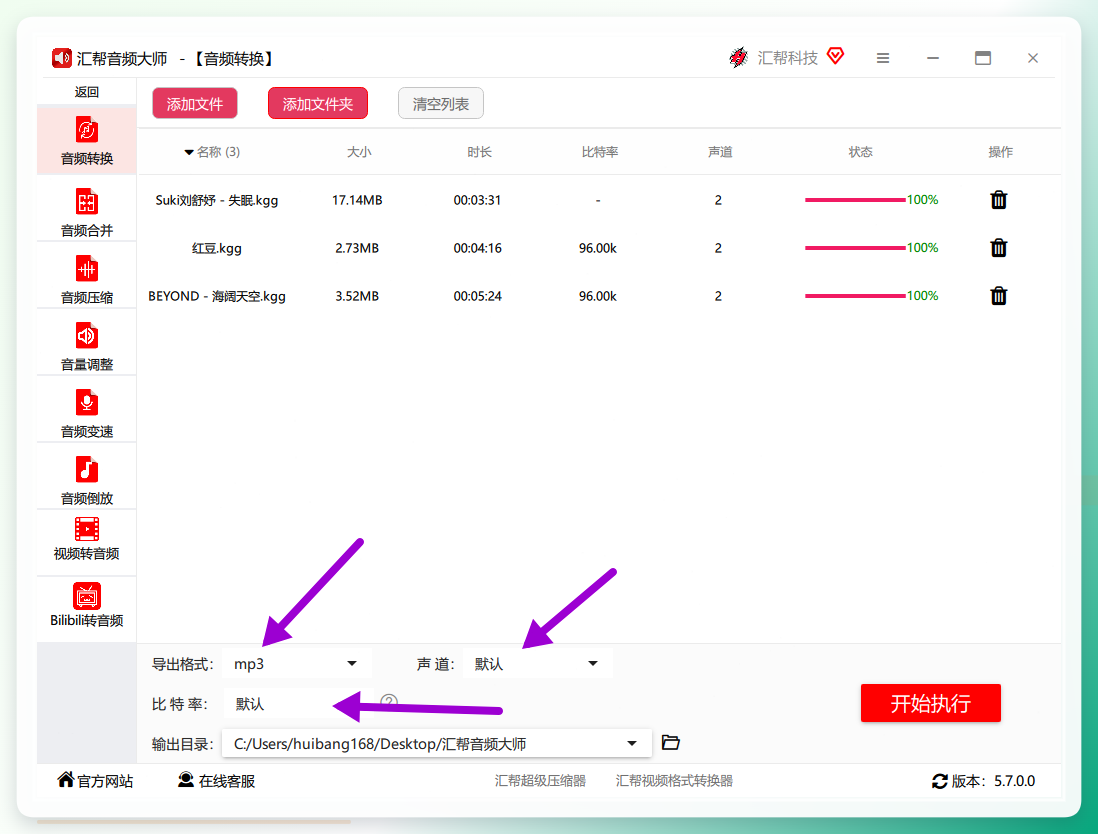Image resolution: width=1098 pixels, height=834 pixels.
Task: Maximize the 汇帮音频大师 window
Action: [983, 58]
